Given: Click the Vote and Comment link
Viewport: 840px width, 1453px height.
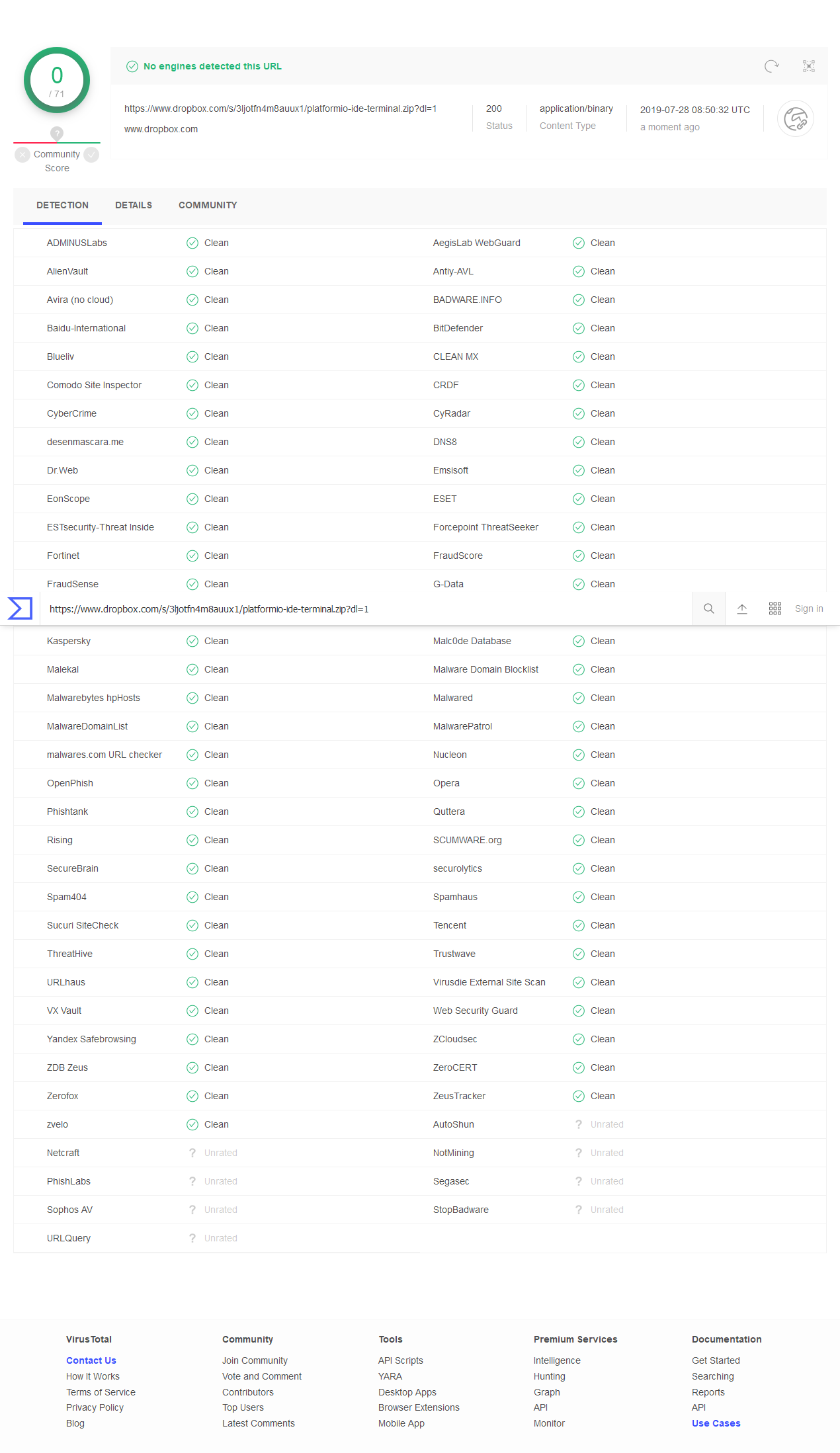Looking at the screenshot, I should point(262,1376).
